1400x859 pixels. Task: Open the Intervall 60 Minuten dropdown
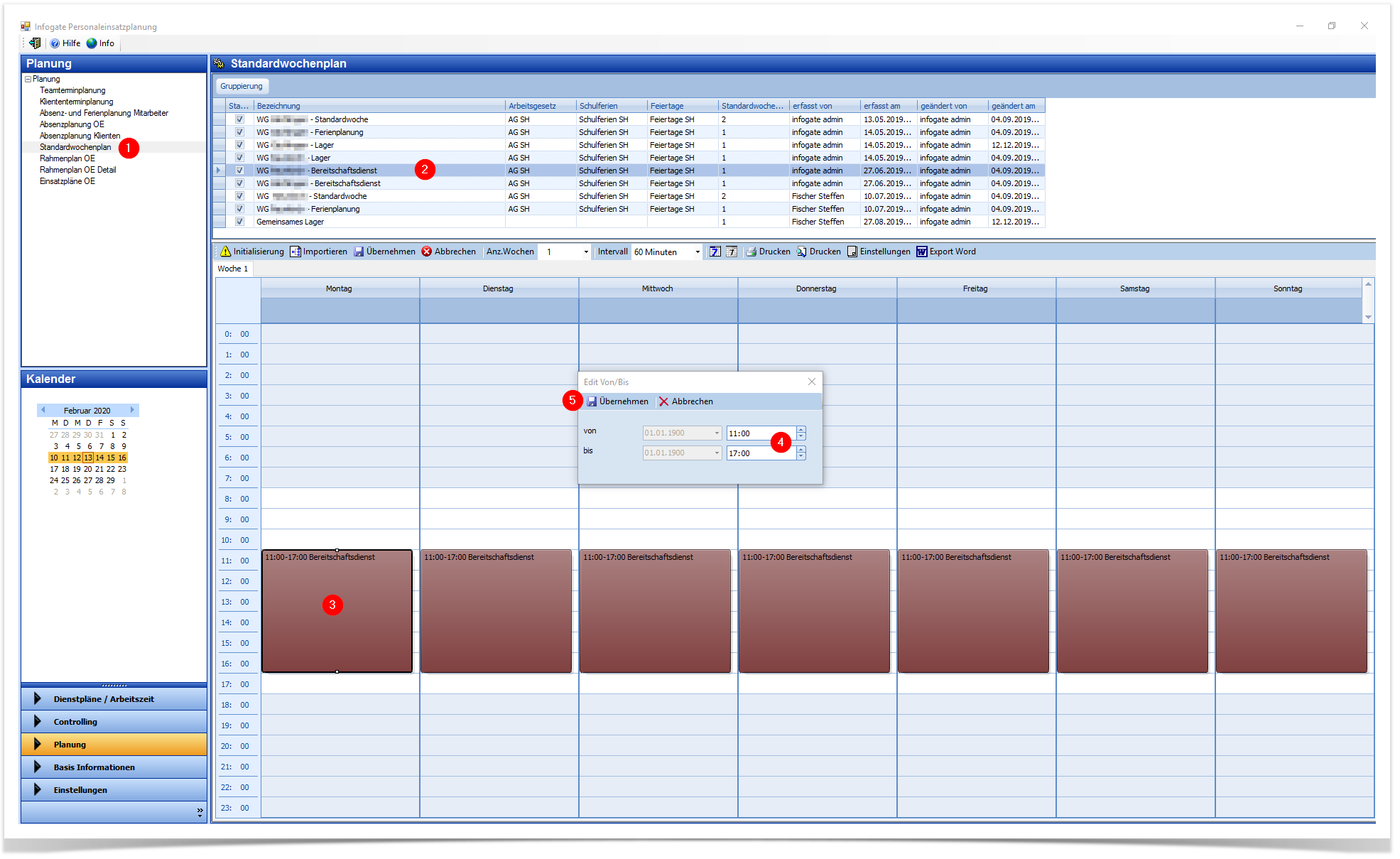(698, 252)
